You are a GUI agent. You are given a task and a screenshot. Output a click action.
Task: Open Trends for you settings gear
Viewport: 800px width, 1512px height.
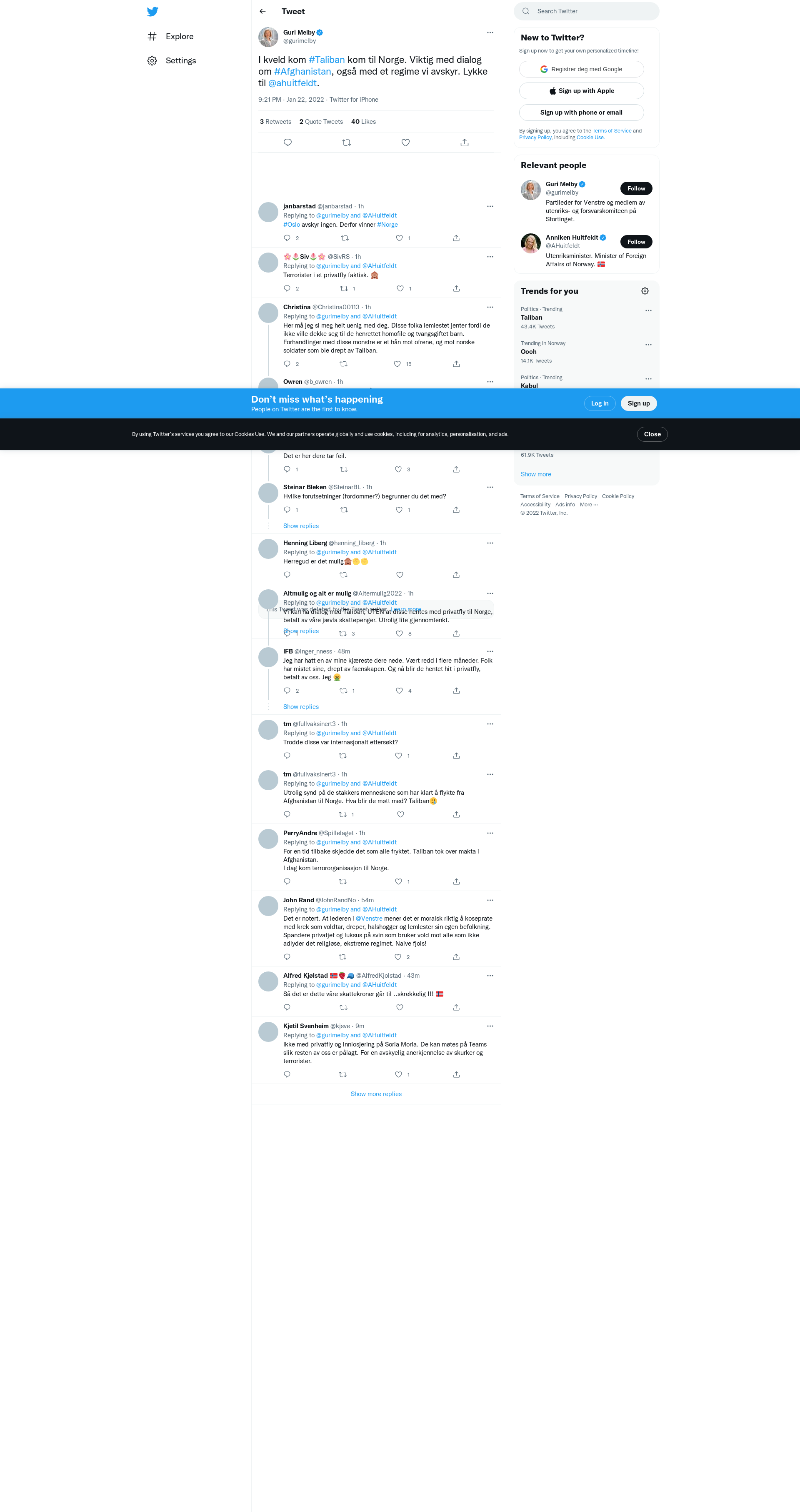point(645,291)
